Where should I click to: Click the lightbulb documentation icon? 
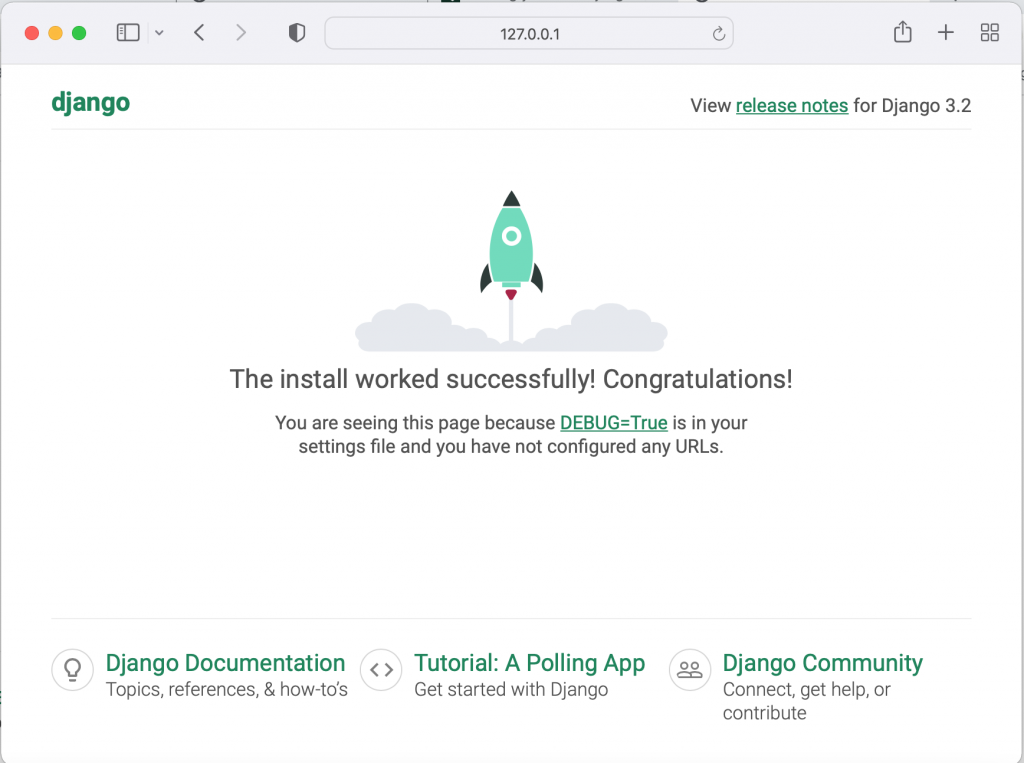[x=72, y=670]
